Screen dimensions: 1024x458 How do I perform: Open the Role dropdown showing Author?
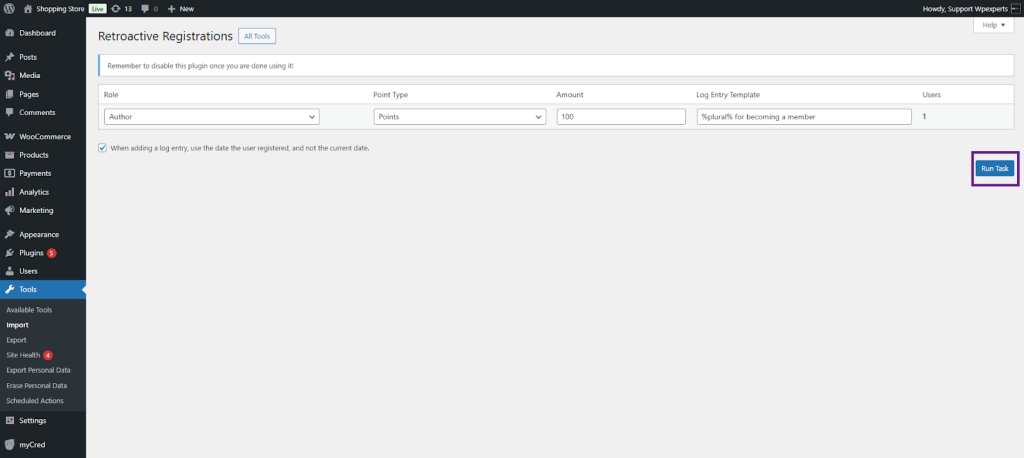pyautogui.click(x=211, y=117)
